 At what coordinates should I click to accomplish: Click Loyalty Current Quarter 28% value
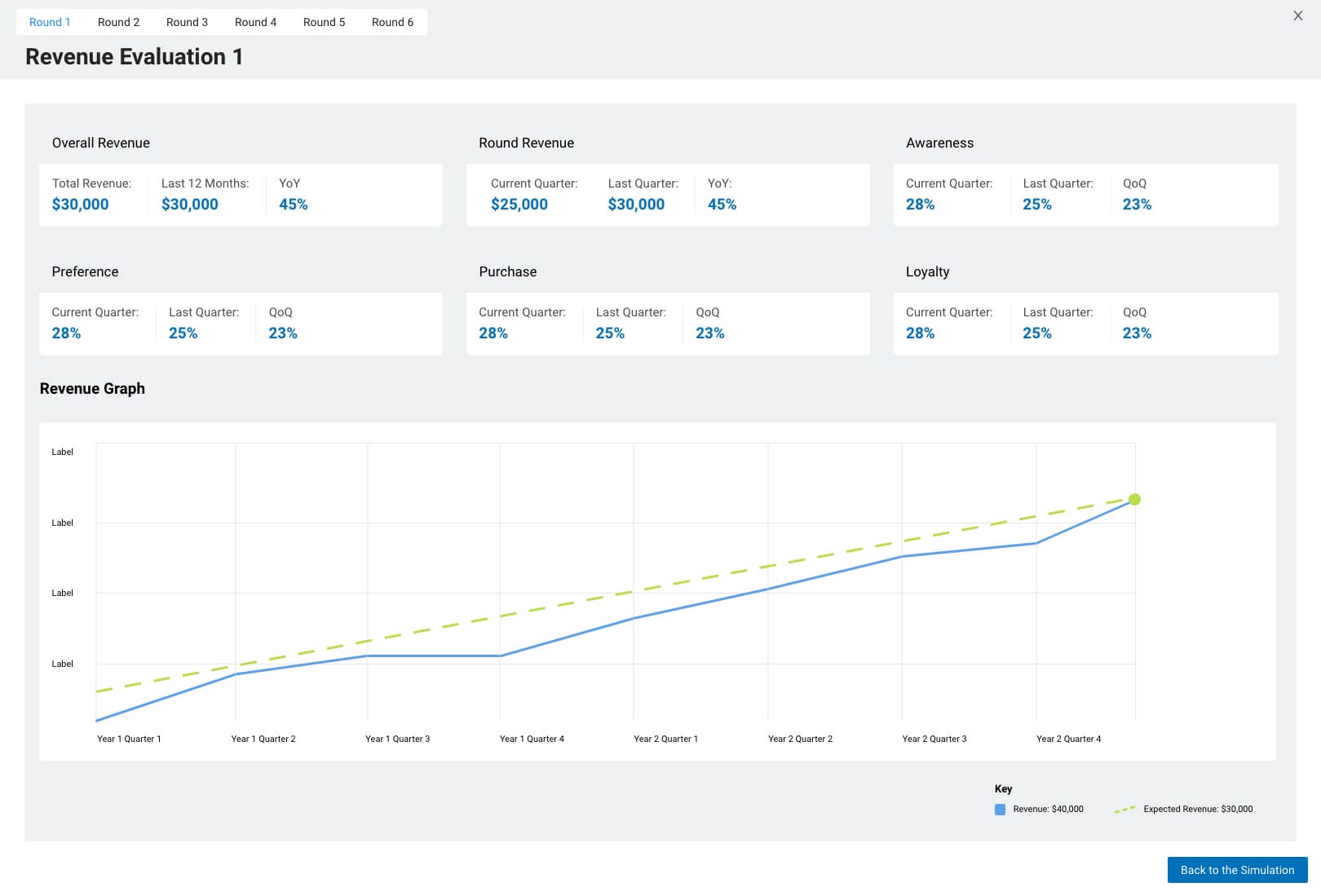[x=920, y=333]
